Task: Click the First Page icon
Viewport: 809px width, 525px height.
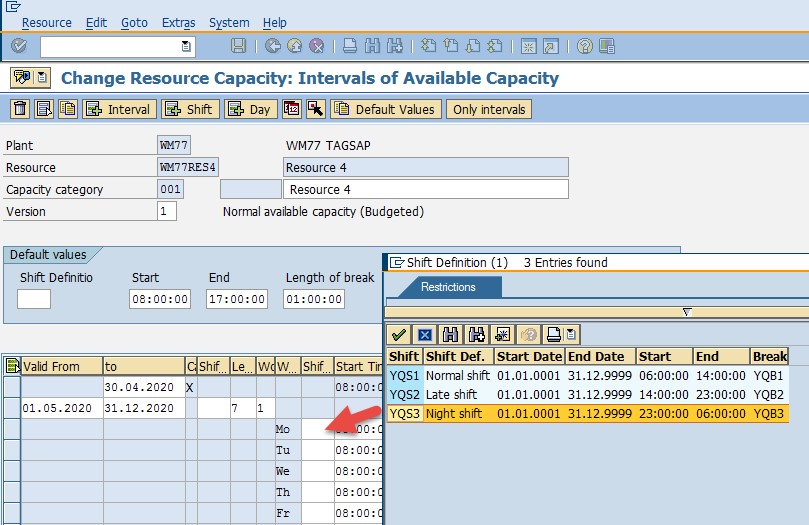Action: (428, 46)
